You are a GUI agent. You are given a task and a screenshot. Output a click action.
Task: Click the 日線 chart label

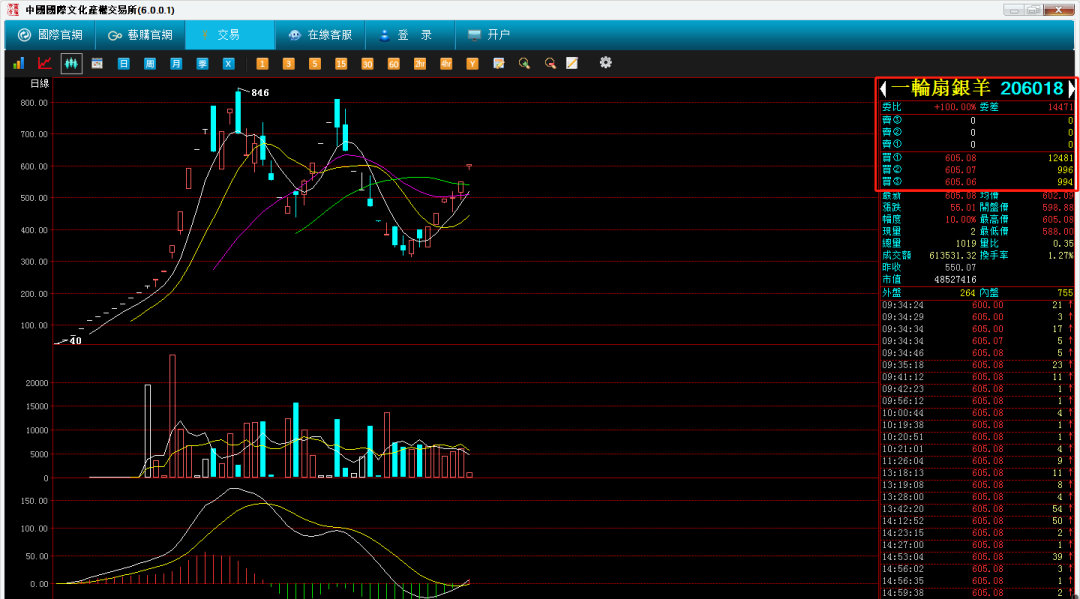40,83
